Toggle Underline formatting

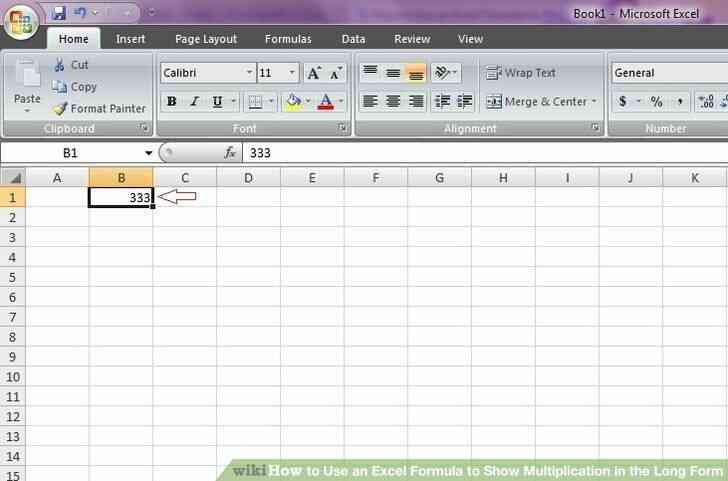217,101
